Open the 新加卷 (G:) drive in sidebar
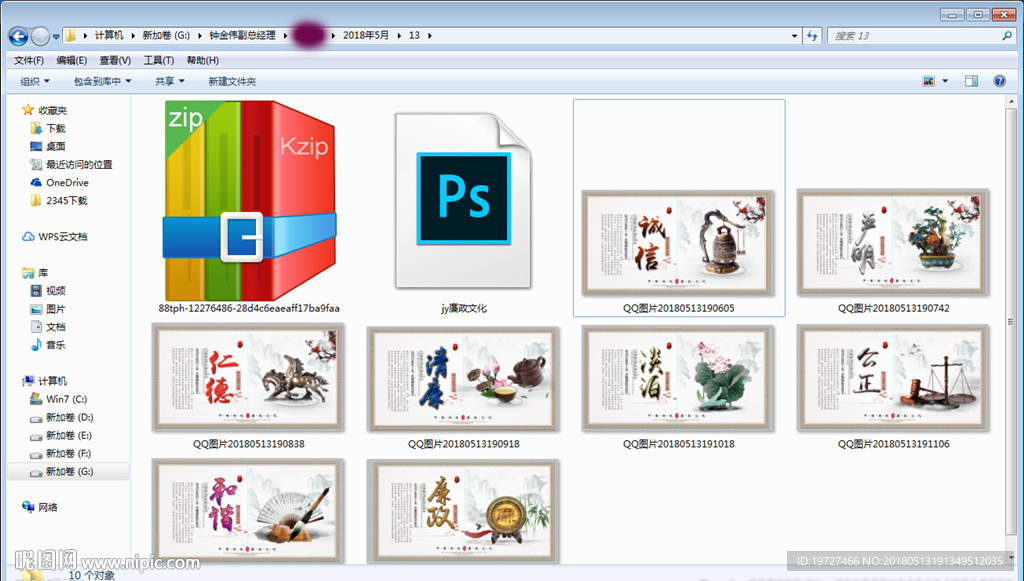This screenshot has height=581, width=1024. tap(69, 471)
